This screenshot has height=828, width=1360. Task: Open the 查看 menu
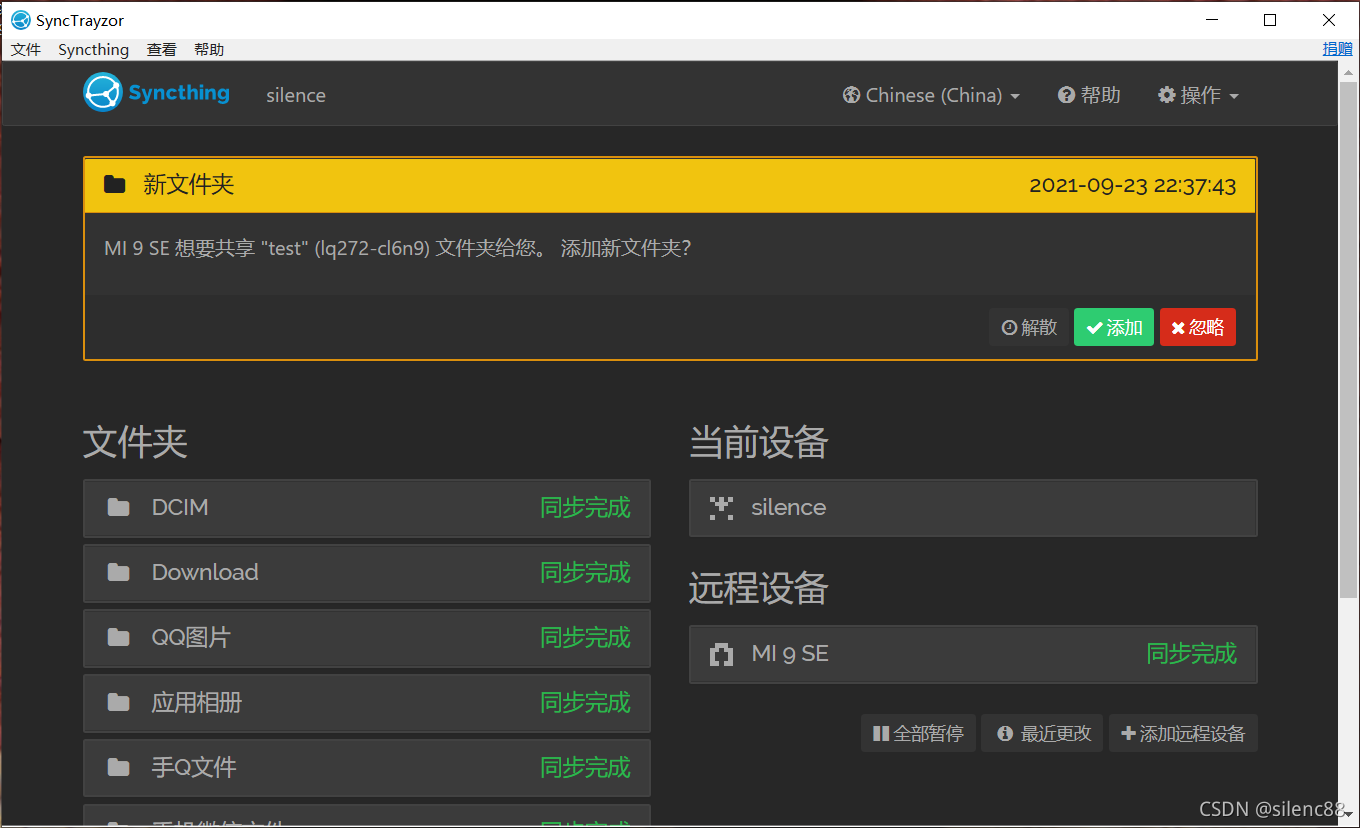pyautogui.click(x=162, y=50)
